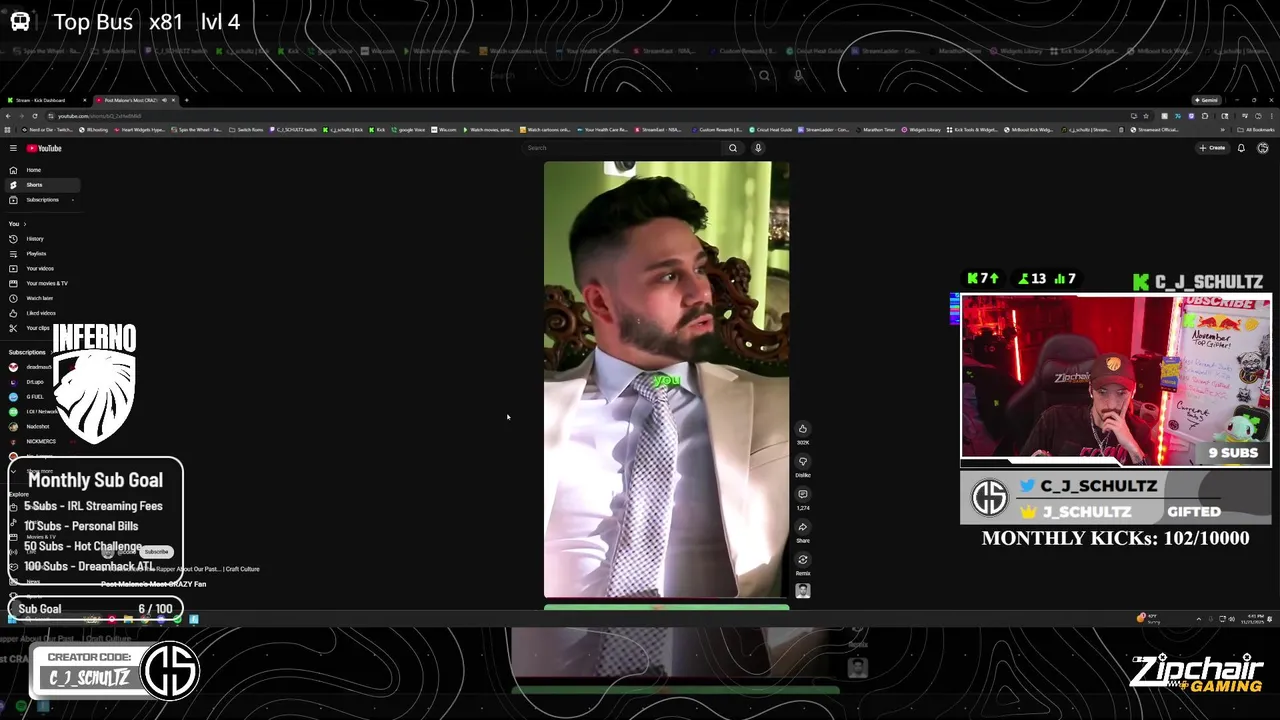Open Chrome three-dot menu
This screenshot has height=720, width=1280.
pos(1271,116)
